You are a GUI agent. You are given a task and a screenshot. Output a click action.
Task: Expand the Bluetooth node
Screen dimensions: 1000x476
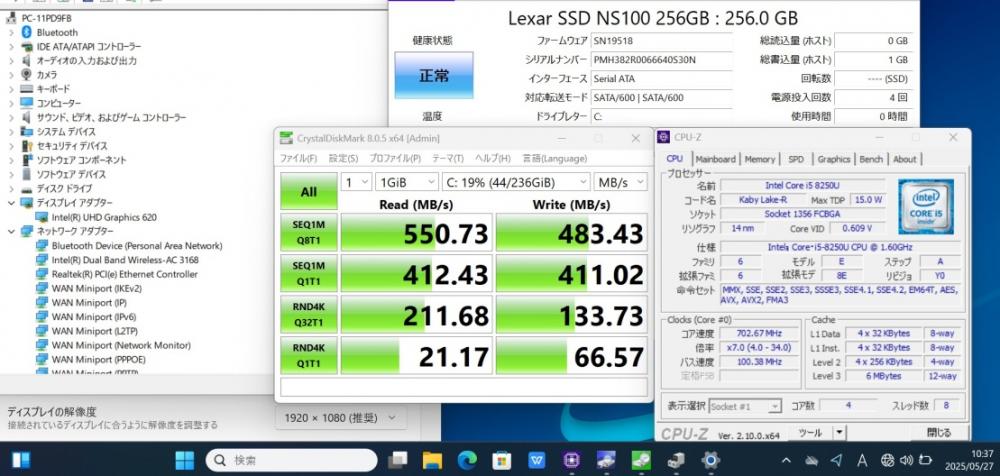coord(11,33)
